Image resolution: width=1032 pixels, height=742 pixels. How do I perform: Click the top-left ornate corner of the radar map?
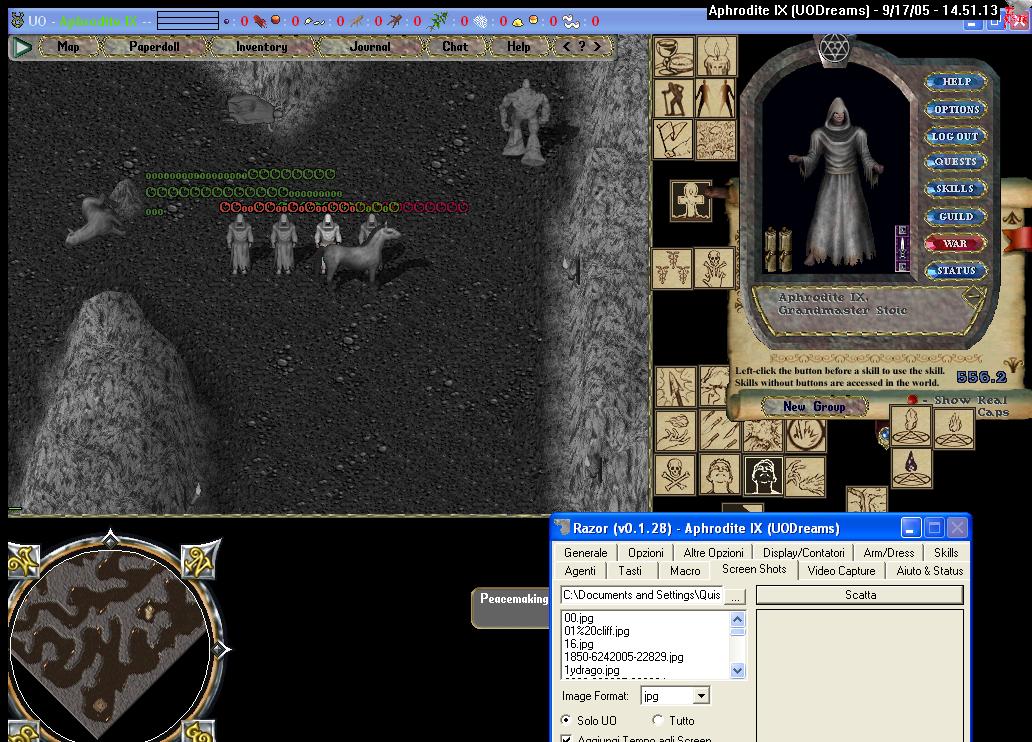click(x=24, y=560)
